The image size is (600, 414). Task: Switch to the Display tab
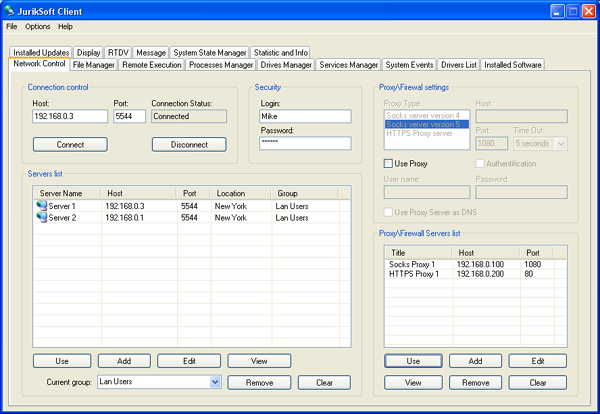[x=88, y=52]
